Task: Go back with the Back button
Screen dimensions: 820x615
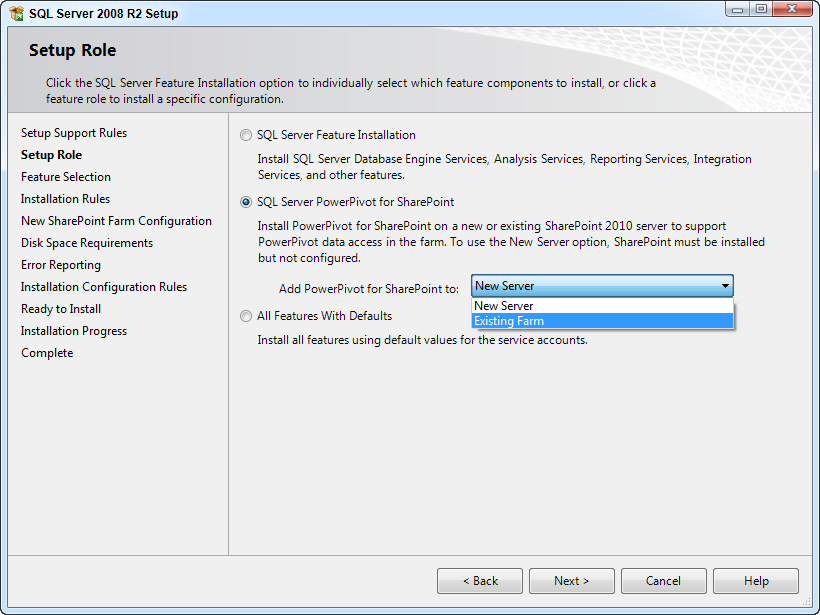Action: [480, 581]
